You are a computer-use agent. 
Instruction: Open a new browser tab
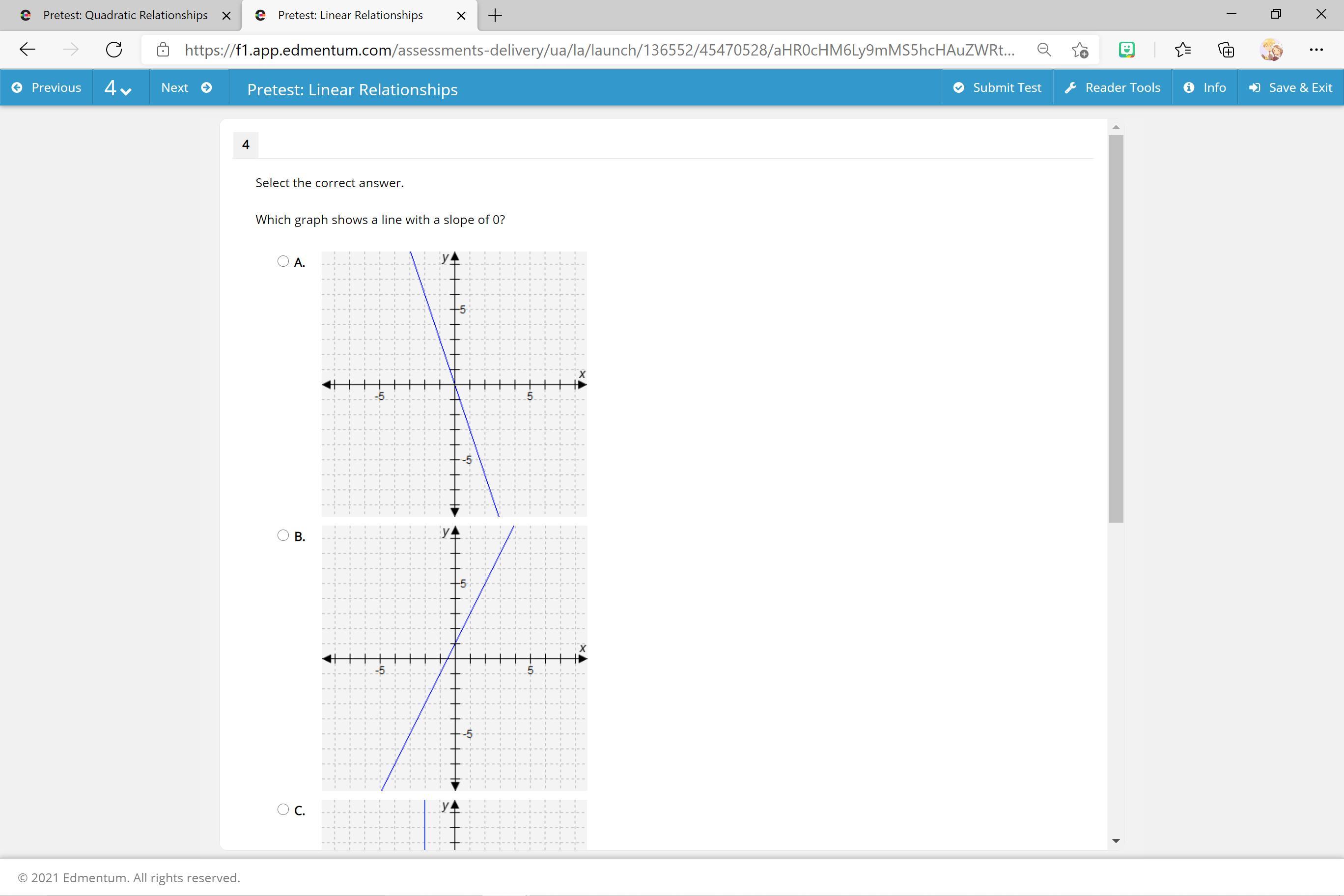tap(496, 15)
